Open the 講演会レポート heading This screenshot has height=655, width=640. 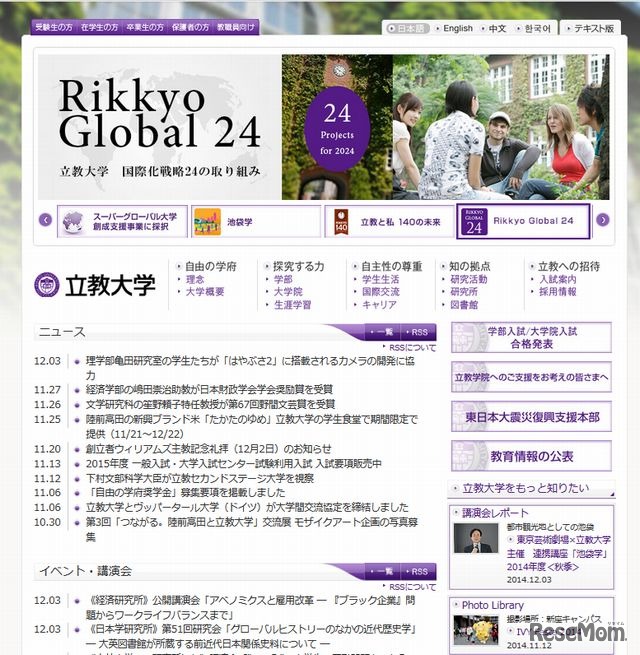(495, 513)
